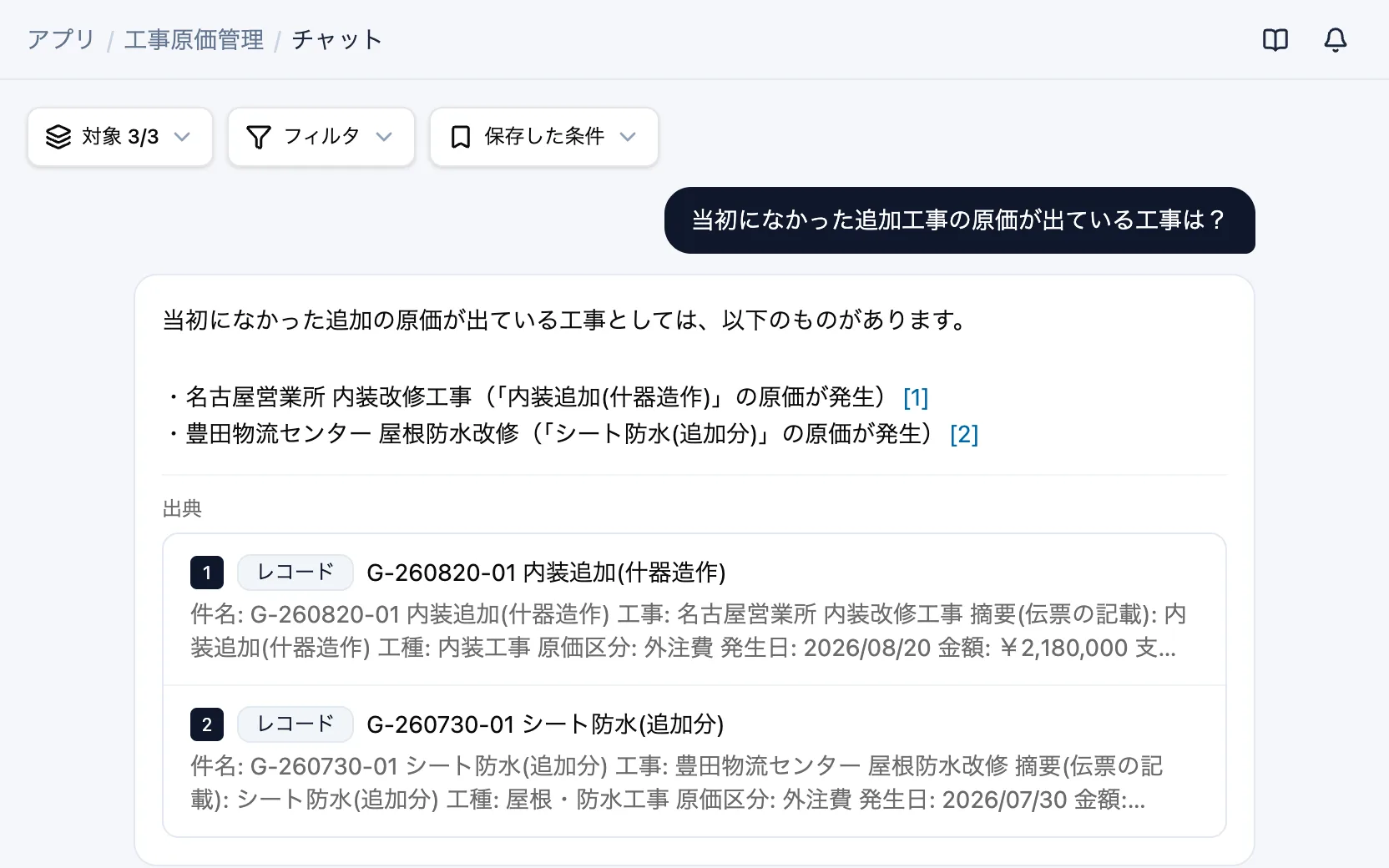Open source title G-260820-01 内装追加(什器造作)

coord(546,573)
